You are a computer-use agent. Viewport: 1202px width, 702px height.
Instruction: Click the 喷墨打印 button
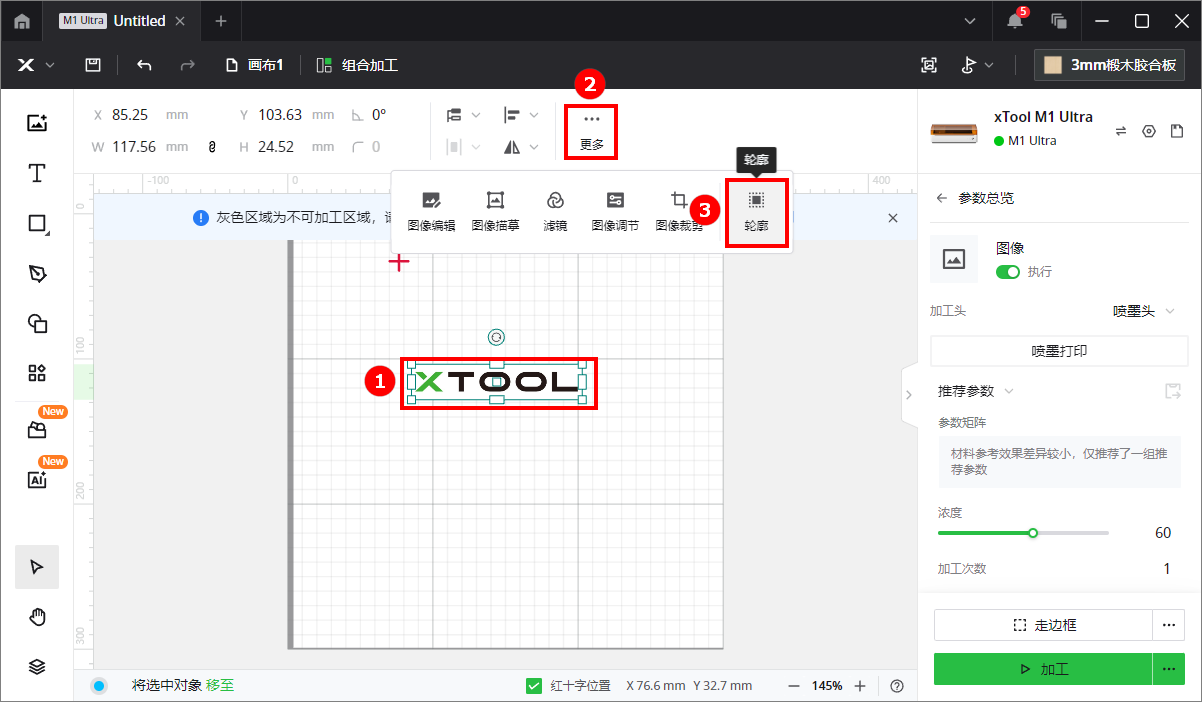tap(1059, 351)
